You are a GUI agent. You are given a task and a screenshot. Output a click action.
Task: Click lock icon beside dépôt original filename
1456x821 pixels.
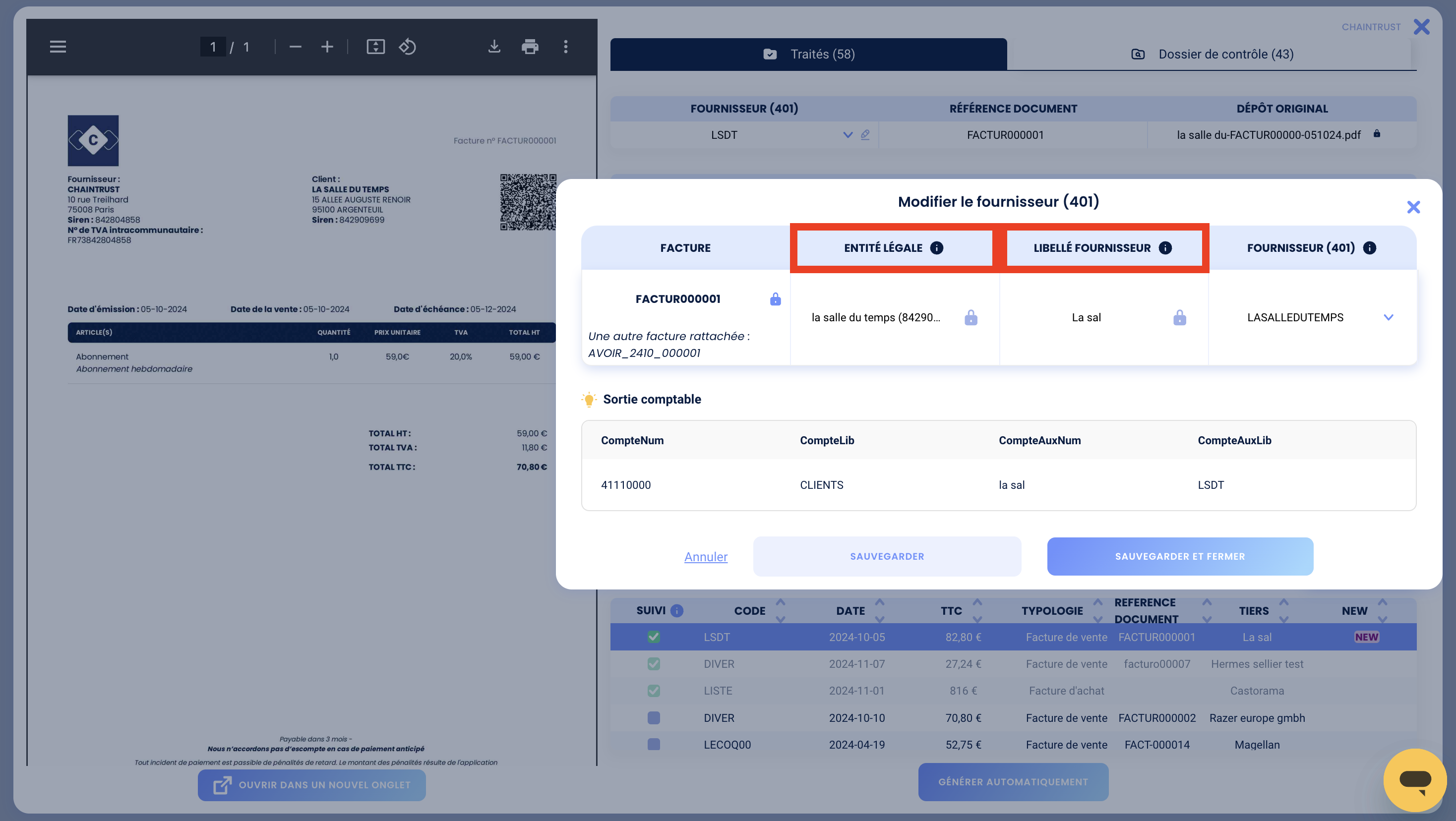(x=1377, y=134)
